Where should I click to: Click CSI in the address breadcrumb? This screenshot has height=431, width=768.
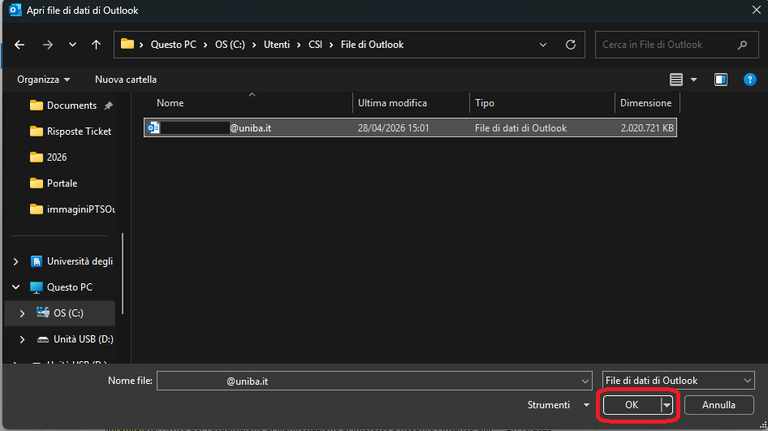[315, 45]
